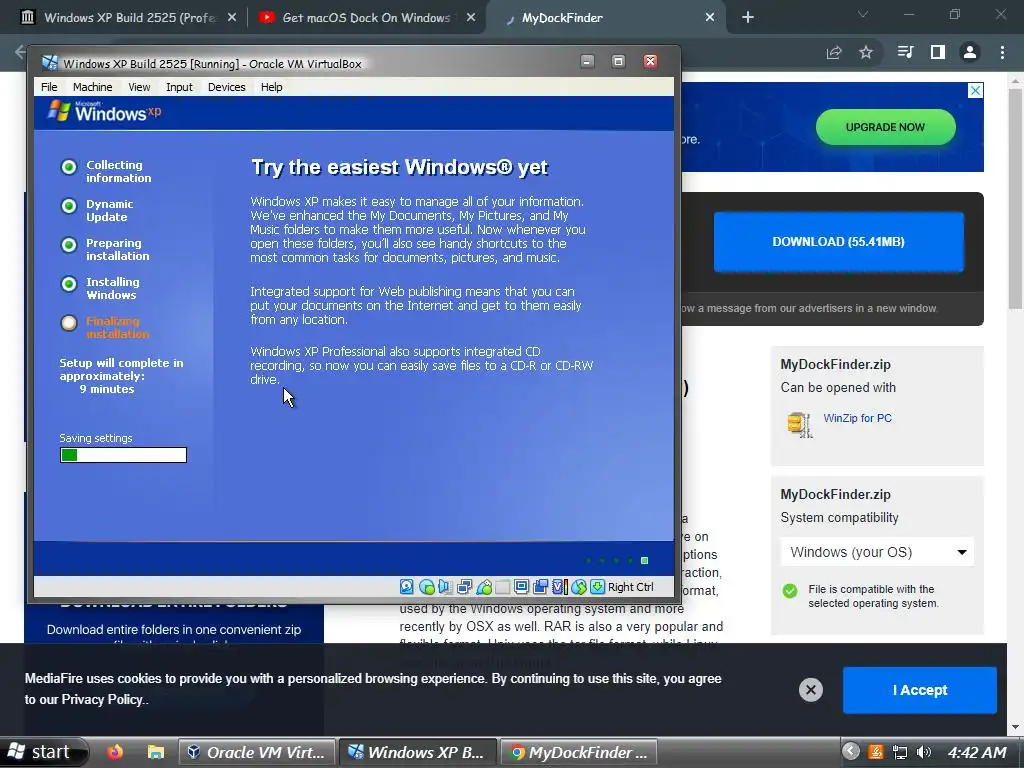Open the WinZip for PC link
This screenshot has width=1024, height=768.
coord(857,418)
